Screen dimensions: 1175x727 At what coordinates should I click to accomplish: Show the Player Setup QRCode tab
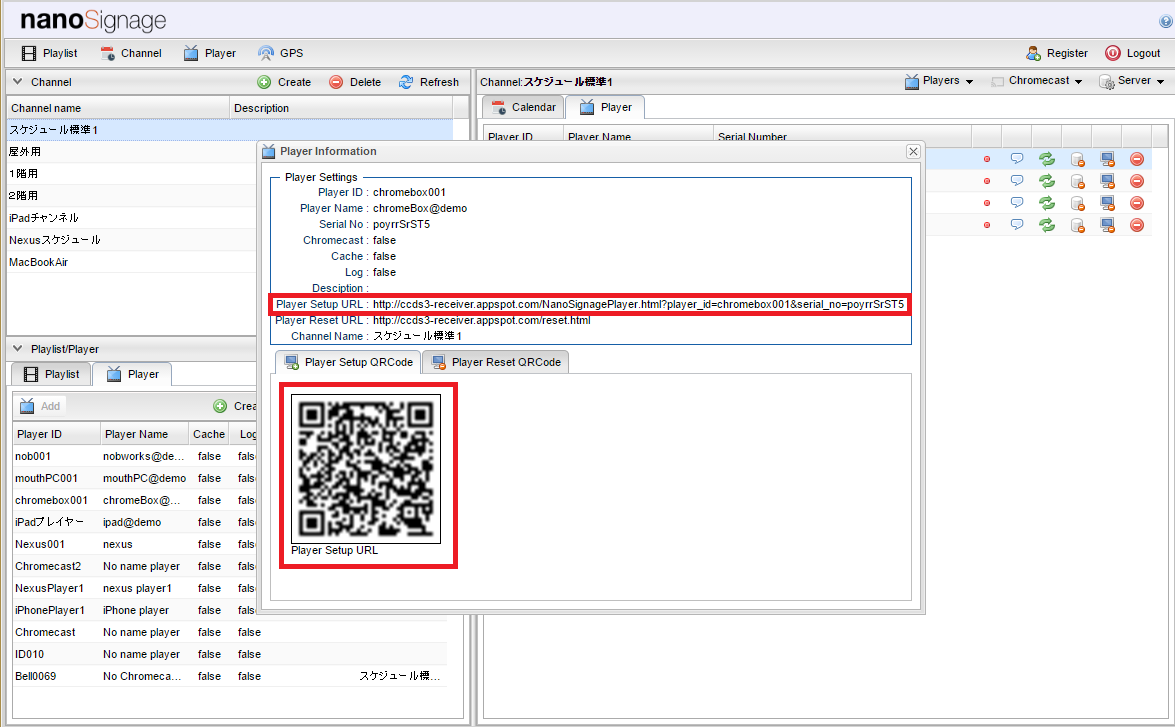pyautogui.click(x=348, y=362)
